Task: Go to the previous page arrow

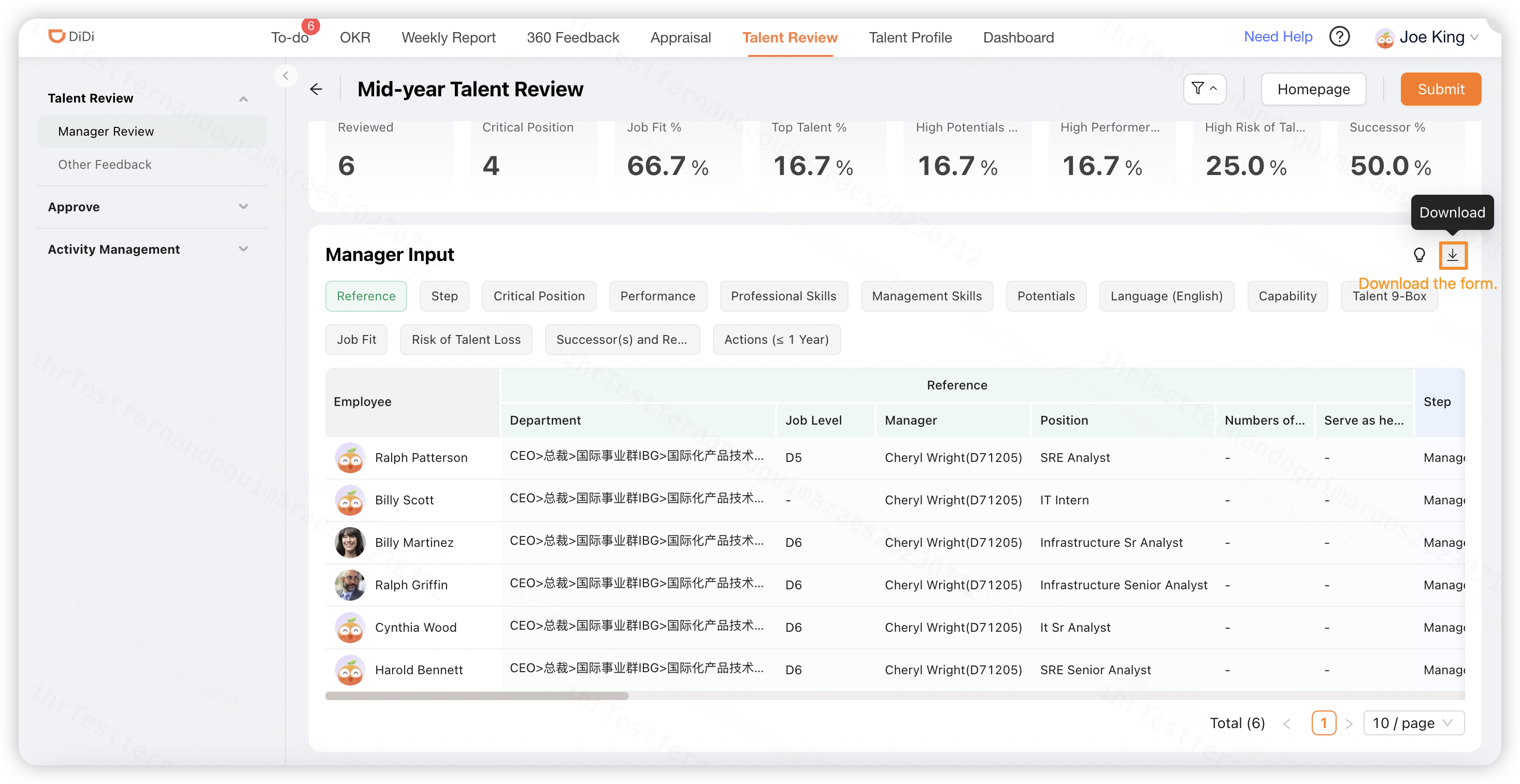Action: coord(1287,723)
